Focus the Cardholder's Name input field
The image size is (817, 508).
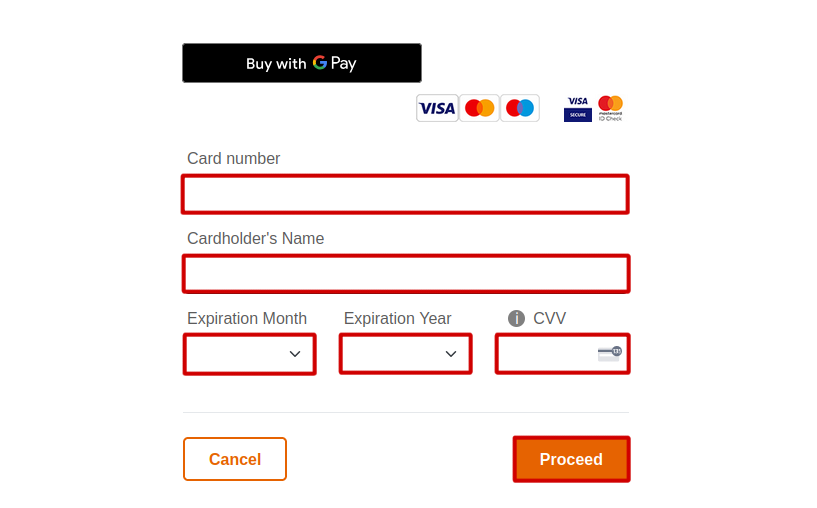tap(405, 274)
